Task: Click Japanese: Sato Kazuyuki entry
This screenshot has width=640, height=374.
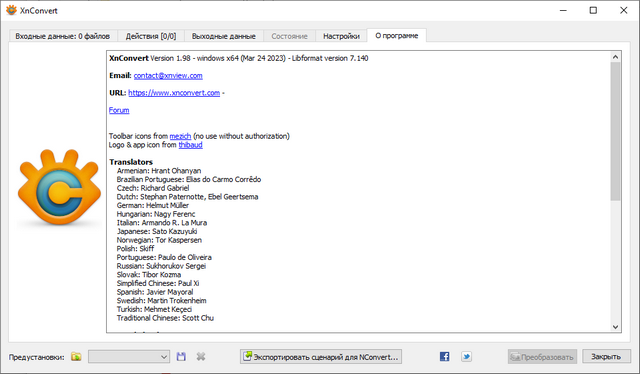Action: (x=157, y=232)
